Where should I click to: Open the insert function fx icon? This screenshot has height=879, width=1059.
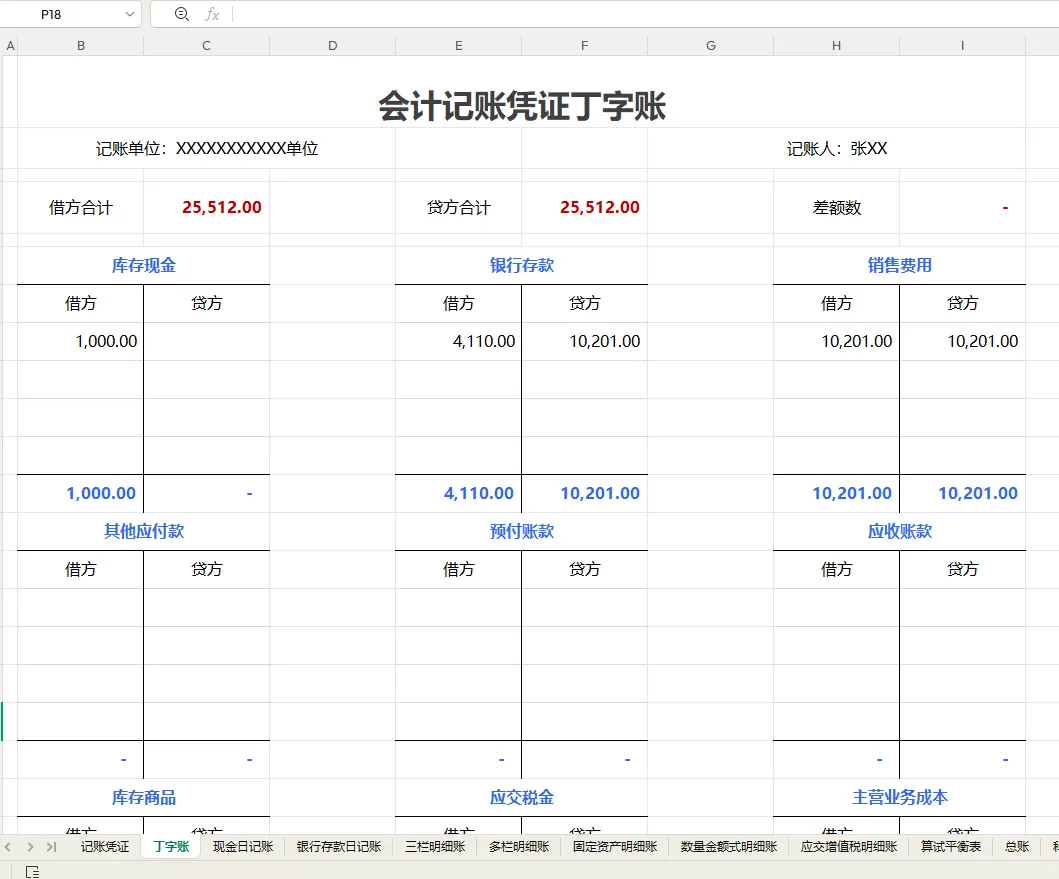(x=212, y=14)
